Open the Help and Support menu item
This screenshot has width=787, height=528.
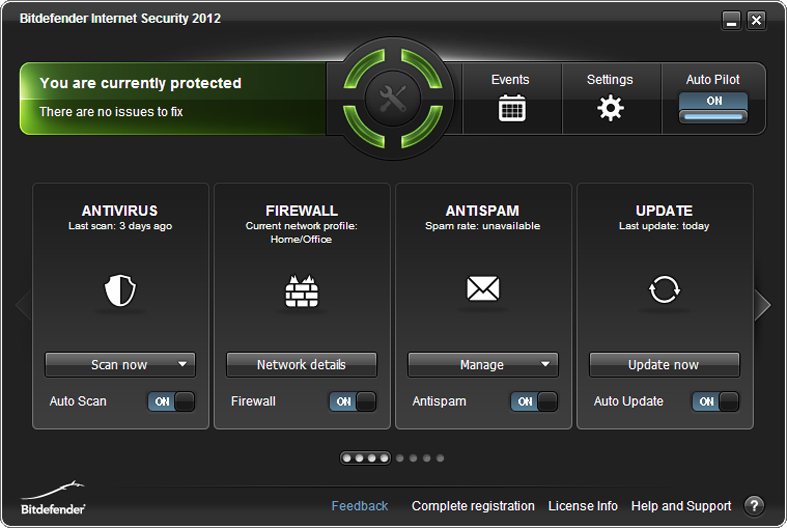[681, 506]
